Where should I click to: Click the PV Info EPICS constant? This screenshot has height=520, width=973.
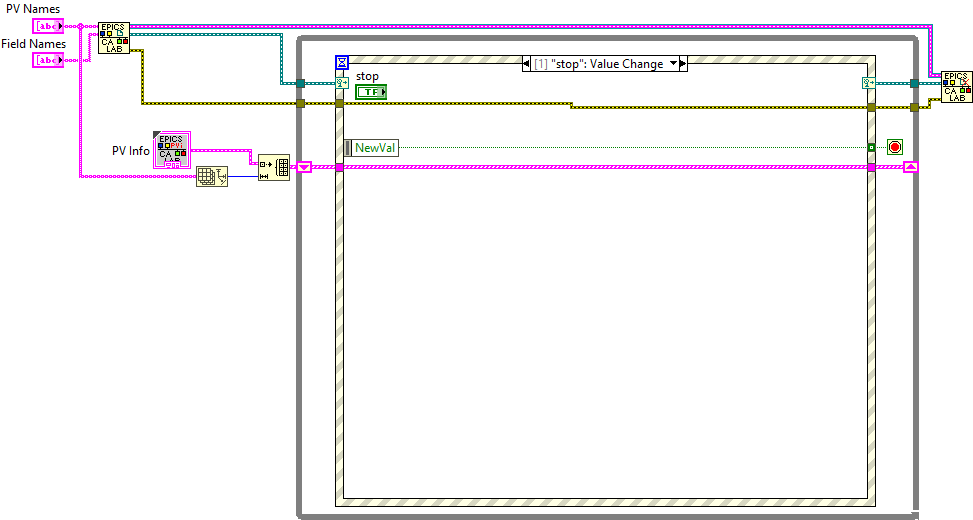pyautogui.click(x=172, y=148)
